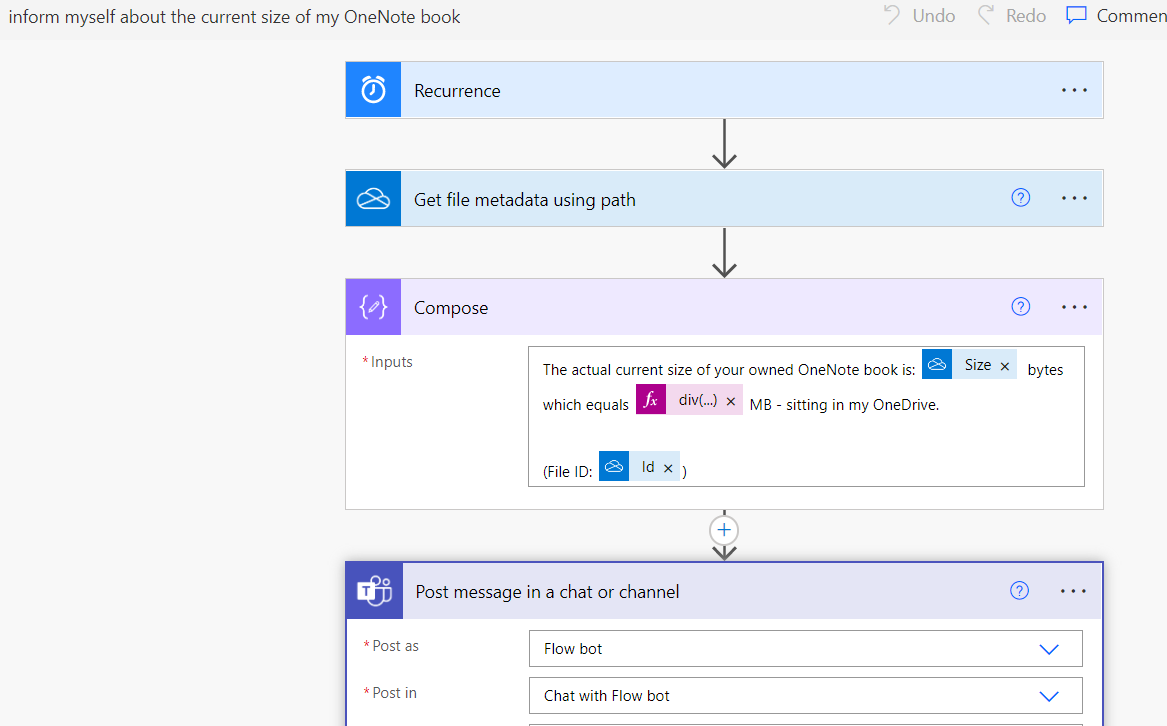
Task: Click the Id dynamic content token
Action: coord(639,466)
